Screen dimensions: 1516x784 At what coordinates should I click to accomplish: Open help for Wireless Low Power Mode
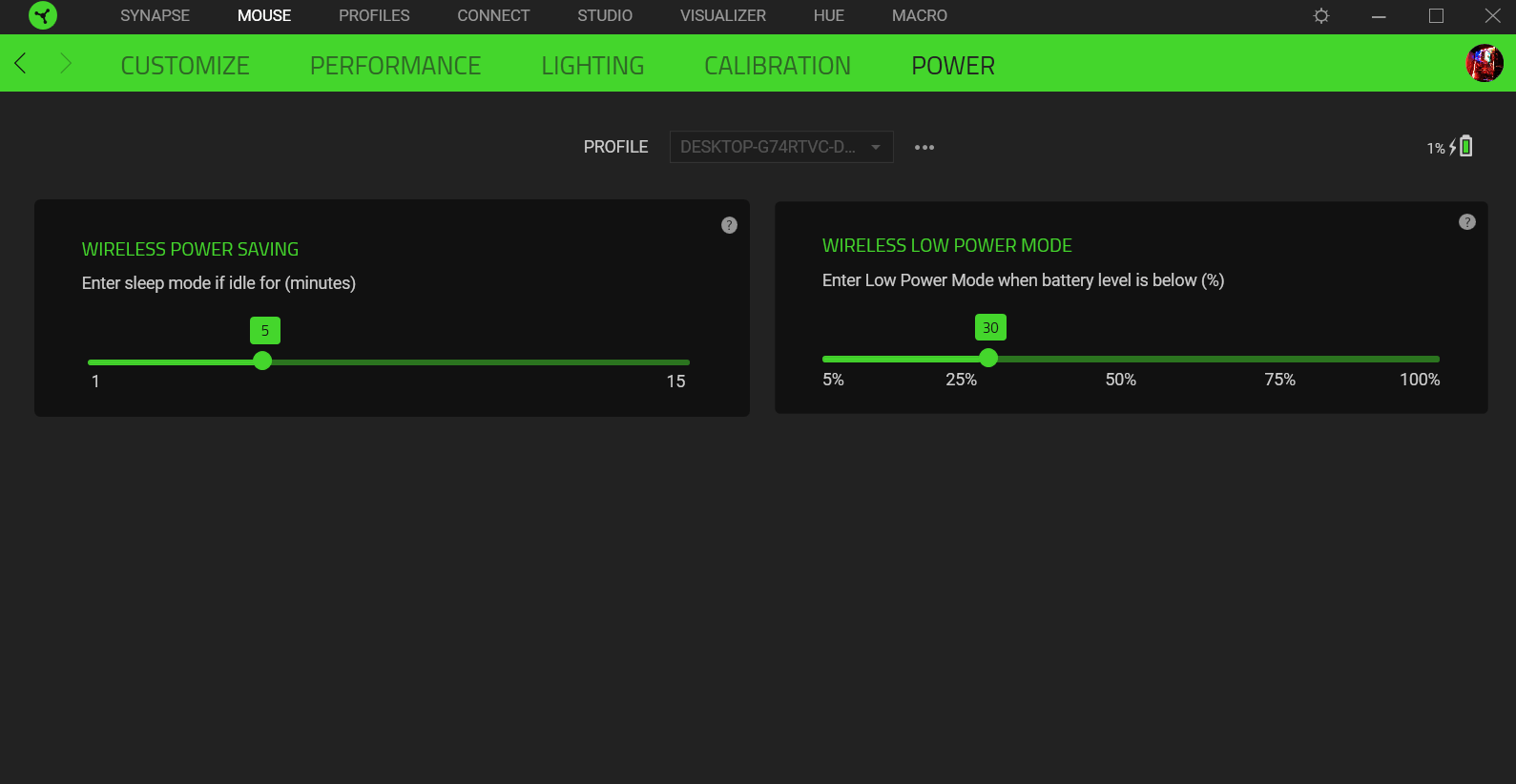[x=1466, y=222]
